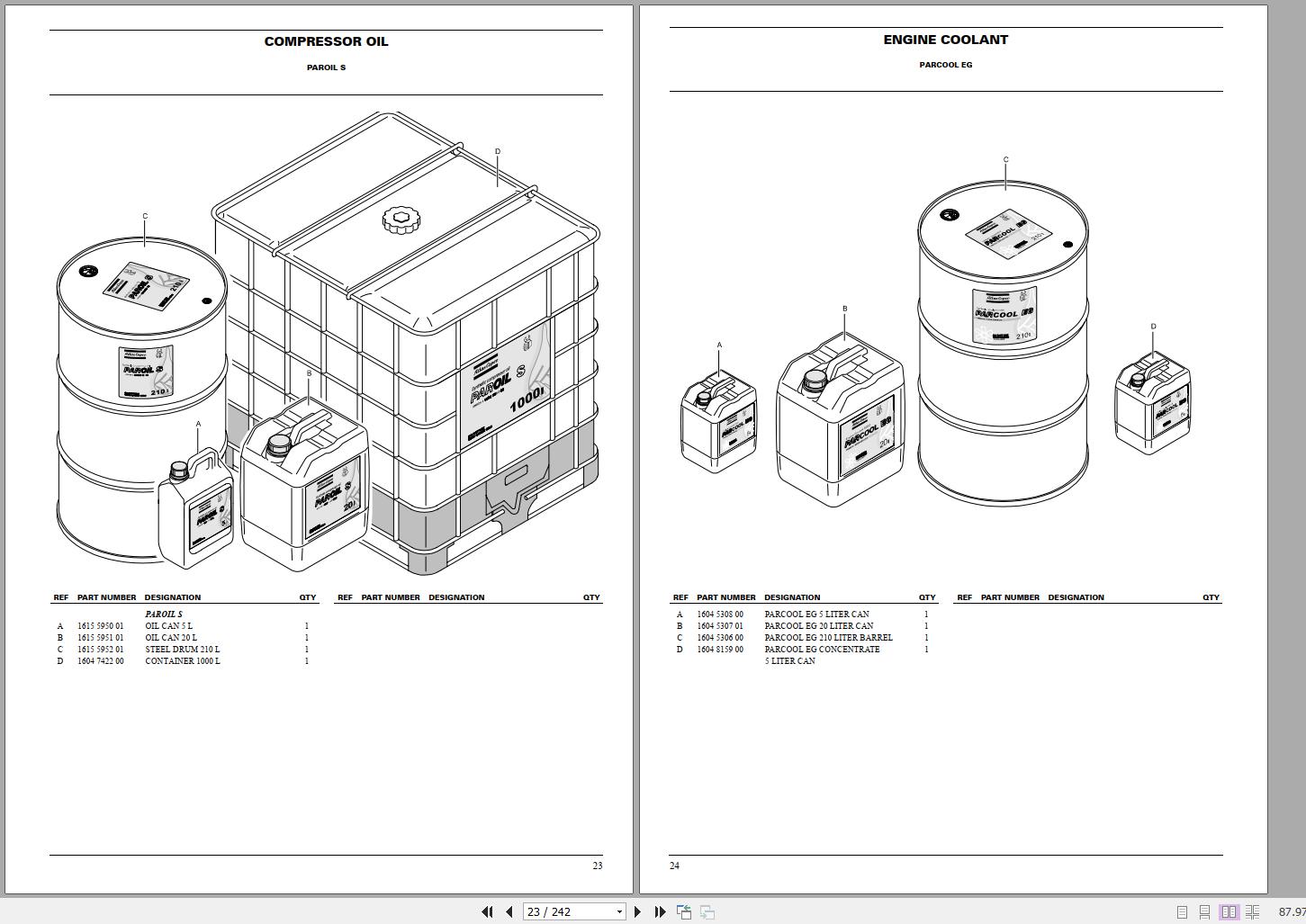Click the 20 L Paroil S oil can drawing
This screenshot has height=924, width=1306.
304,487
